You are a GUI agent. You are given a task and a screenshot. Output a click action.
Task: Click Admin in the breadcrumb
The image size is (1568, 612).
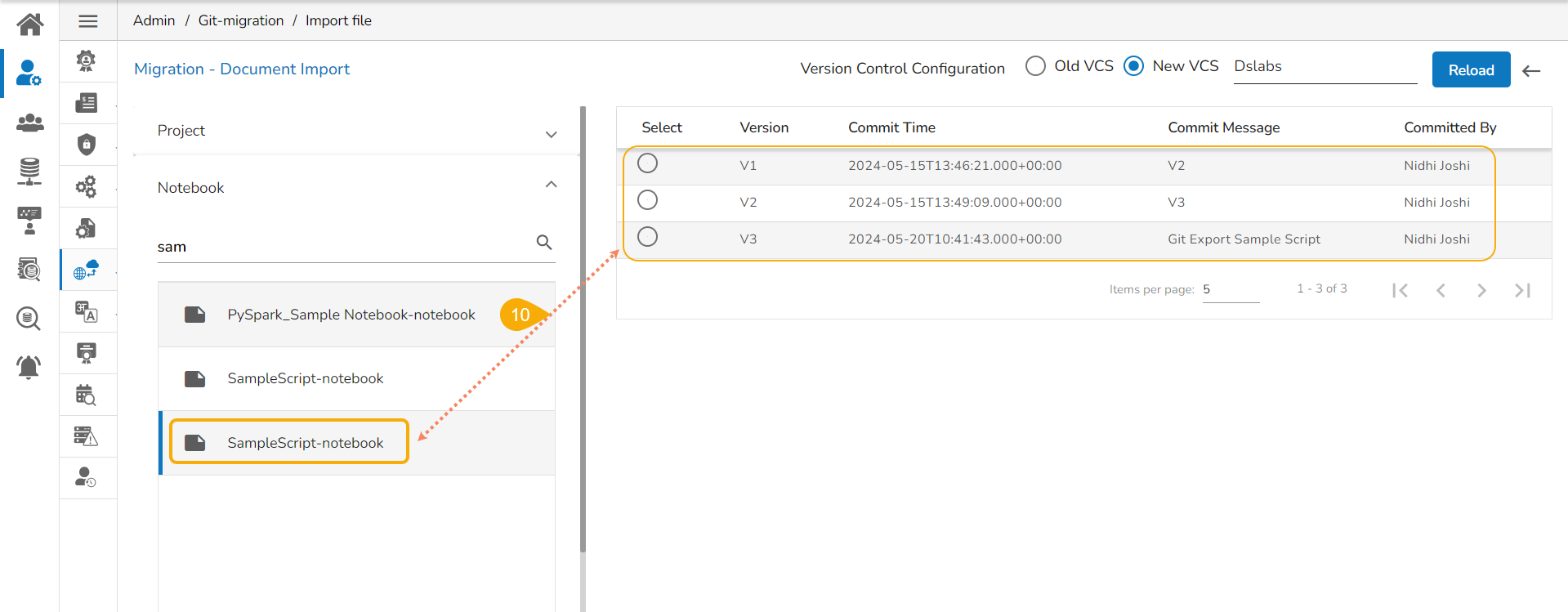(x=154, y=20)
